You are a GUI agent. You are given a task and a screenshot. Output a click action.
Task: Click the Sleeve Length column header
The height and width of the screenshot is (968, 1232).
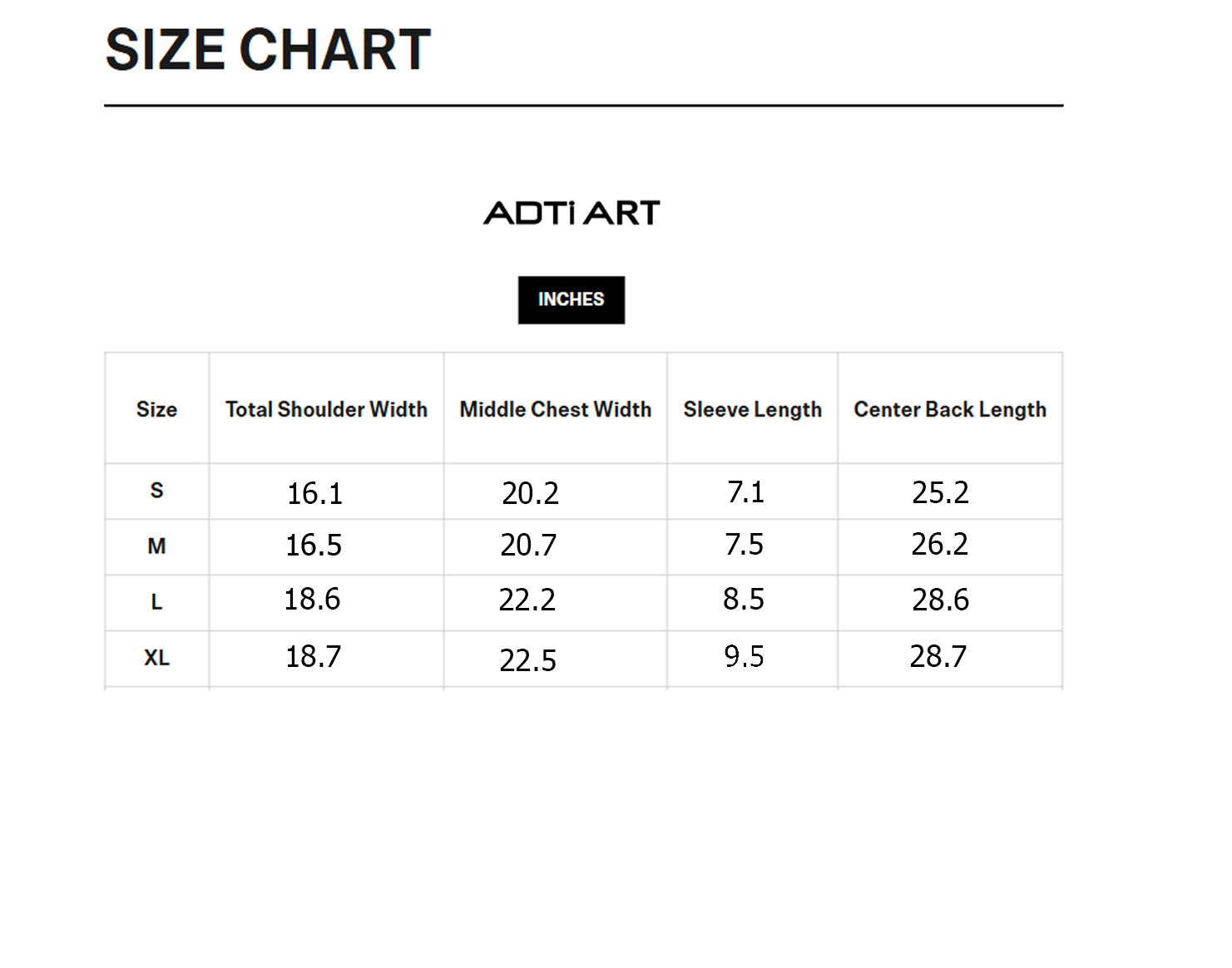(x=753, y=409)
